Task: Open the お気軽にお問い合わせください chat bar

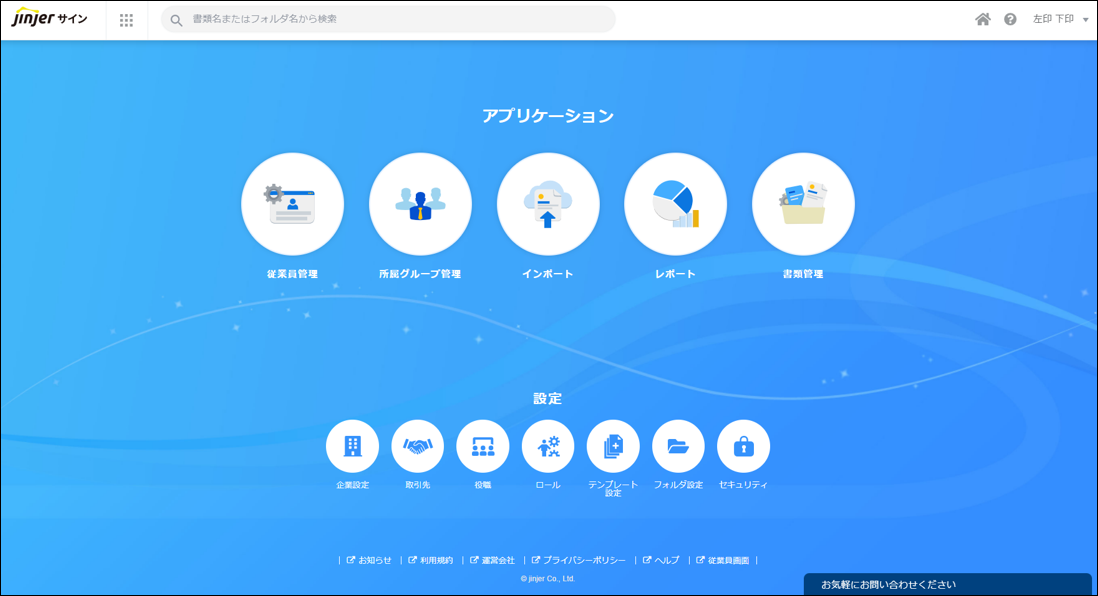Action: tap(947, 585)
